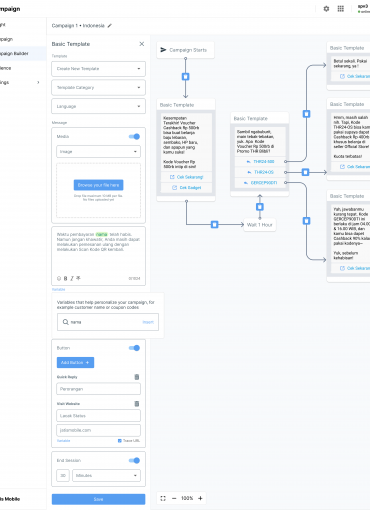Click Insert link in variable search
370x510 pixels.
coord(148,322)
